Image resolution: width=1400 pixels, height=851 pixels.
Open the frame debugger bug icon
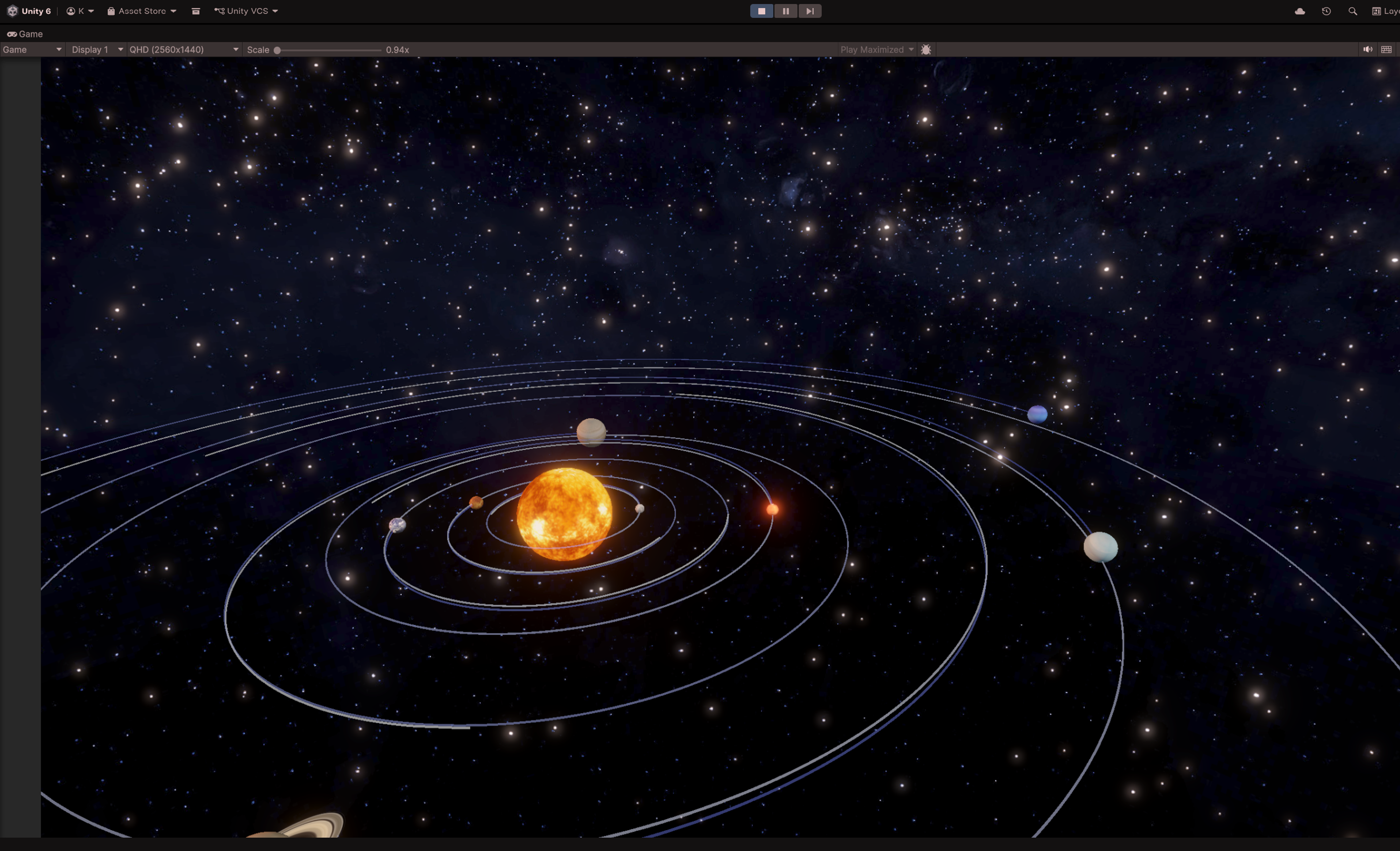pyautogui.click(x=925, y=49)
